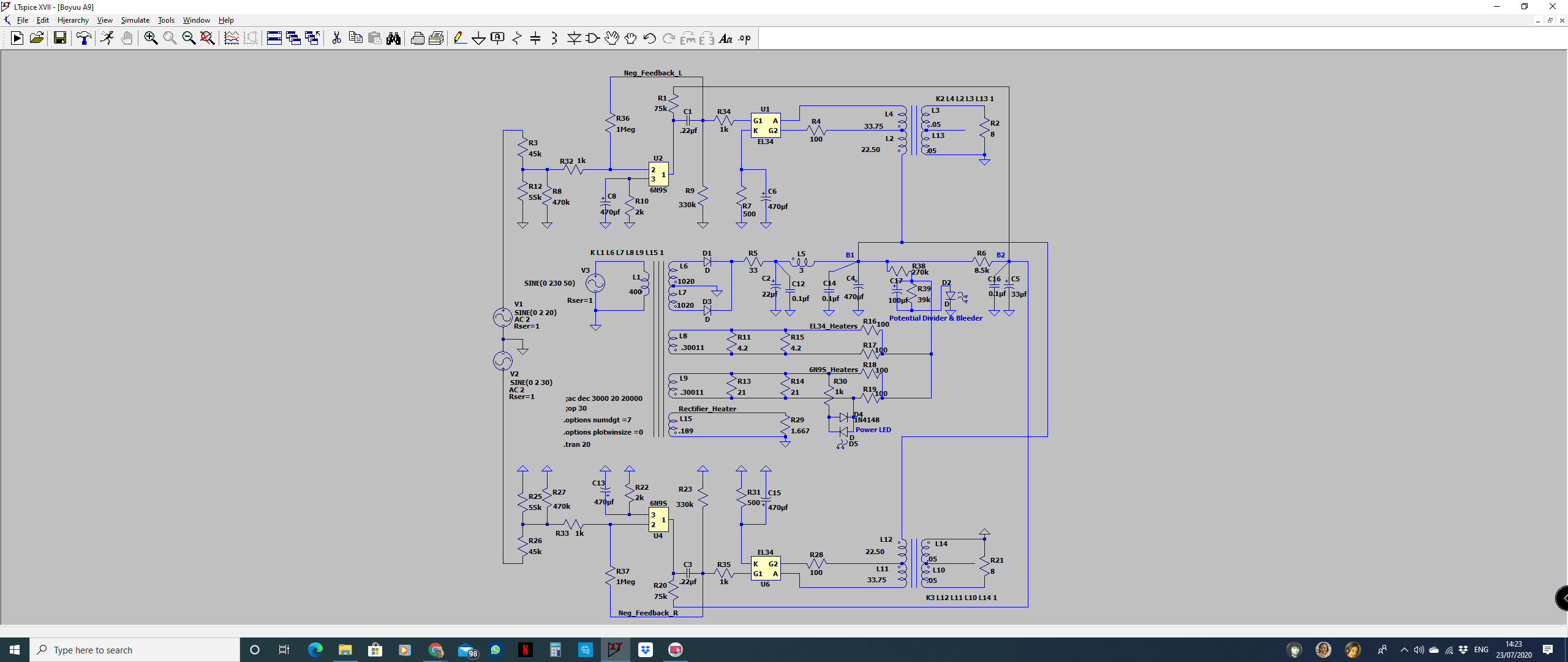This screenshot has width=1568, height=662.
Task: Click the U2 6N9S tube component
Action: (658, 174)
